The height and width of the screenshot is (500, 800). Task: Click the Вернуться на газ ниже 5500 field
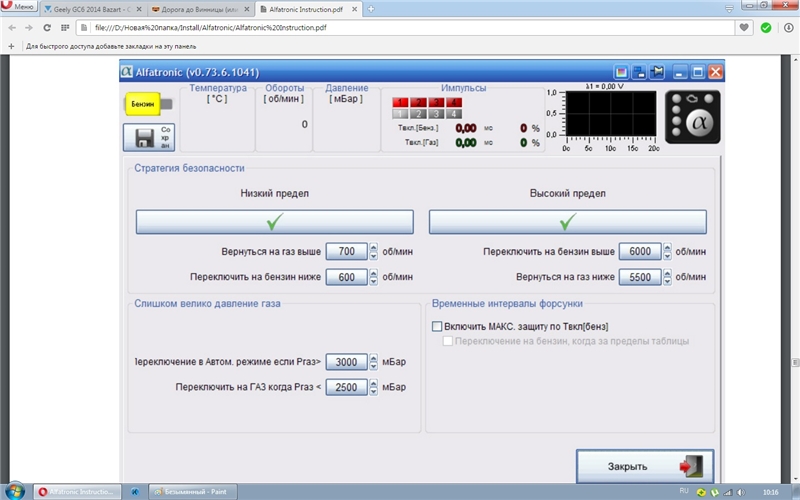(x=639, y=277)
